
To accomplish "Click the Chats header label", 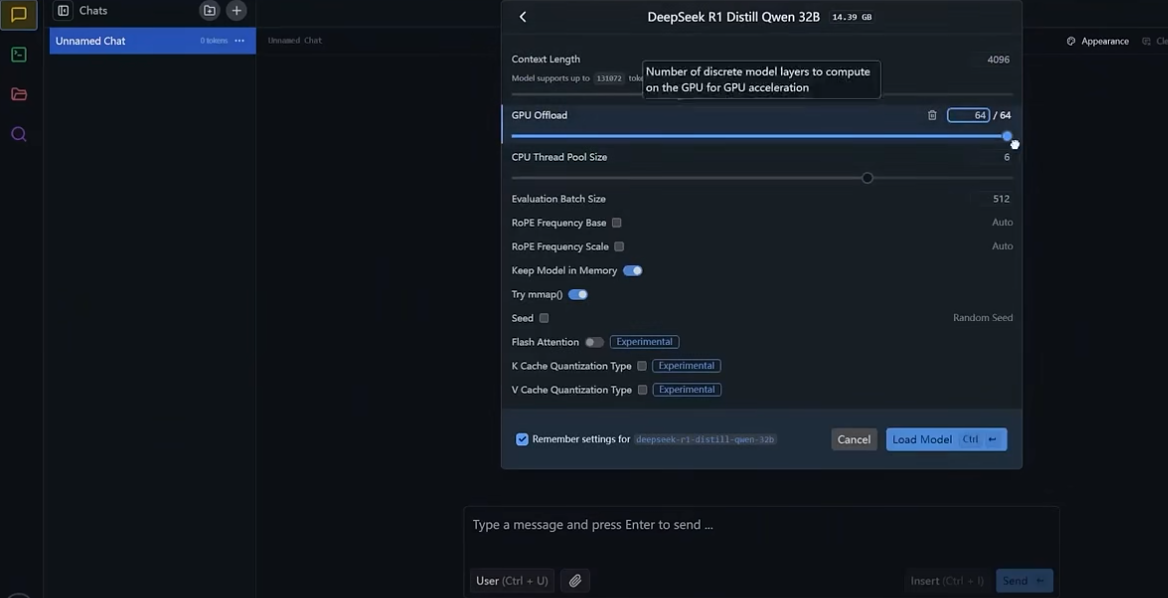I will click(93, 10).
